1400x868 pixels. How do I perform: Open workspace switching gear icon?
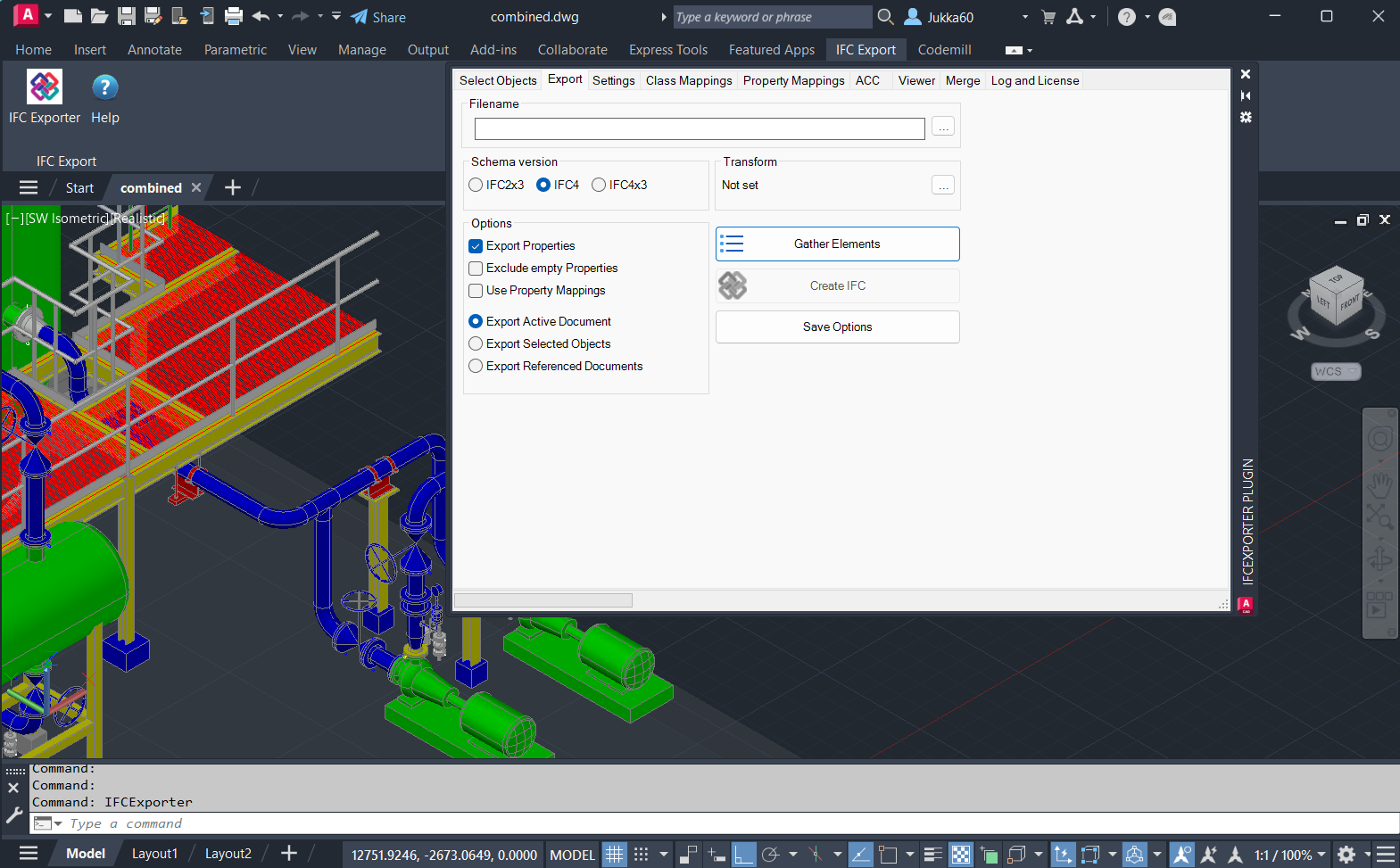(1346, 855)
